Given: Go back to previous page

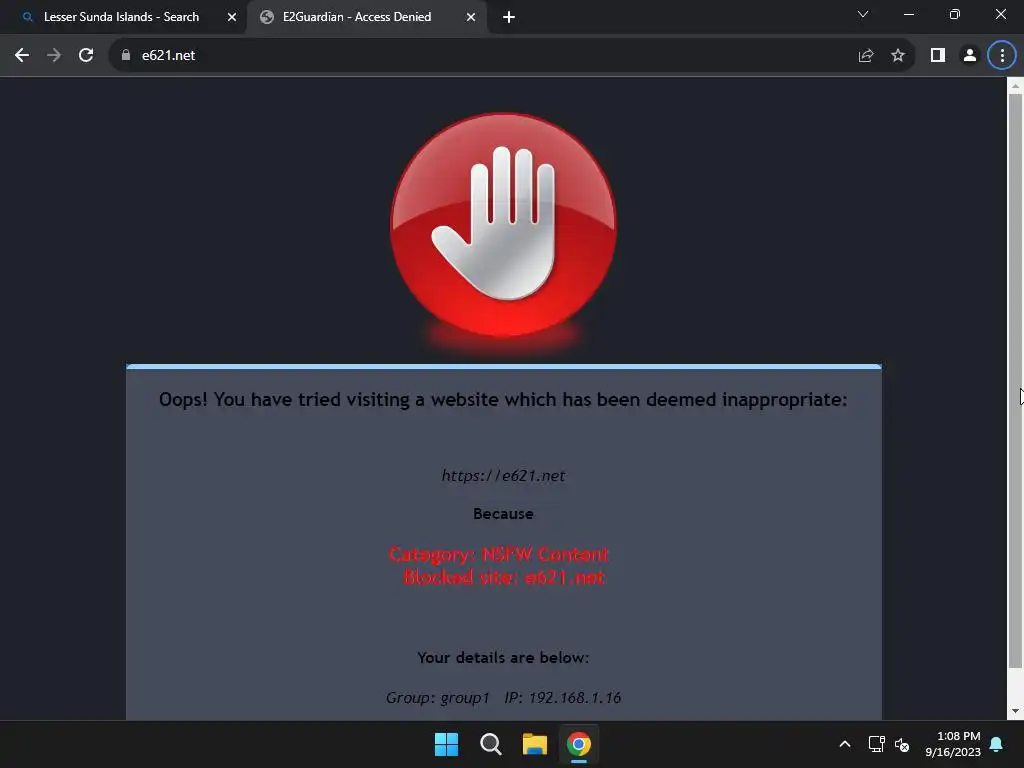Looking at the screenshot, I should [x=22, y=56].
